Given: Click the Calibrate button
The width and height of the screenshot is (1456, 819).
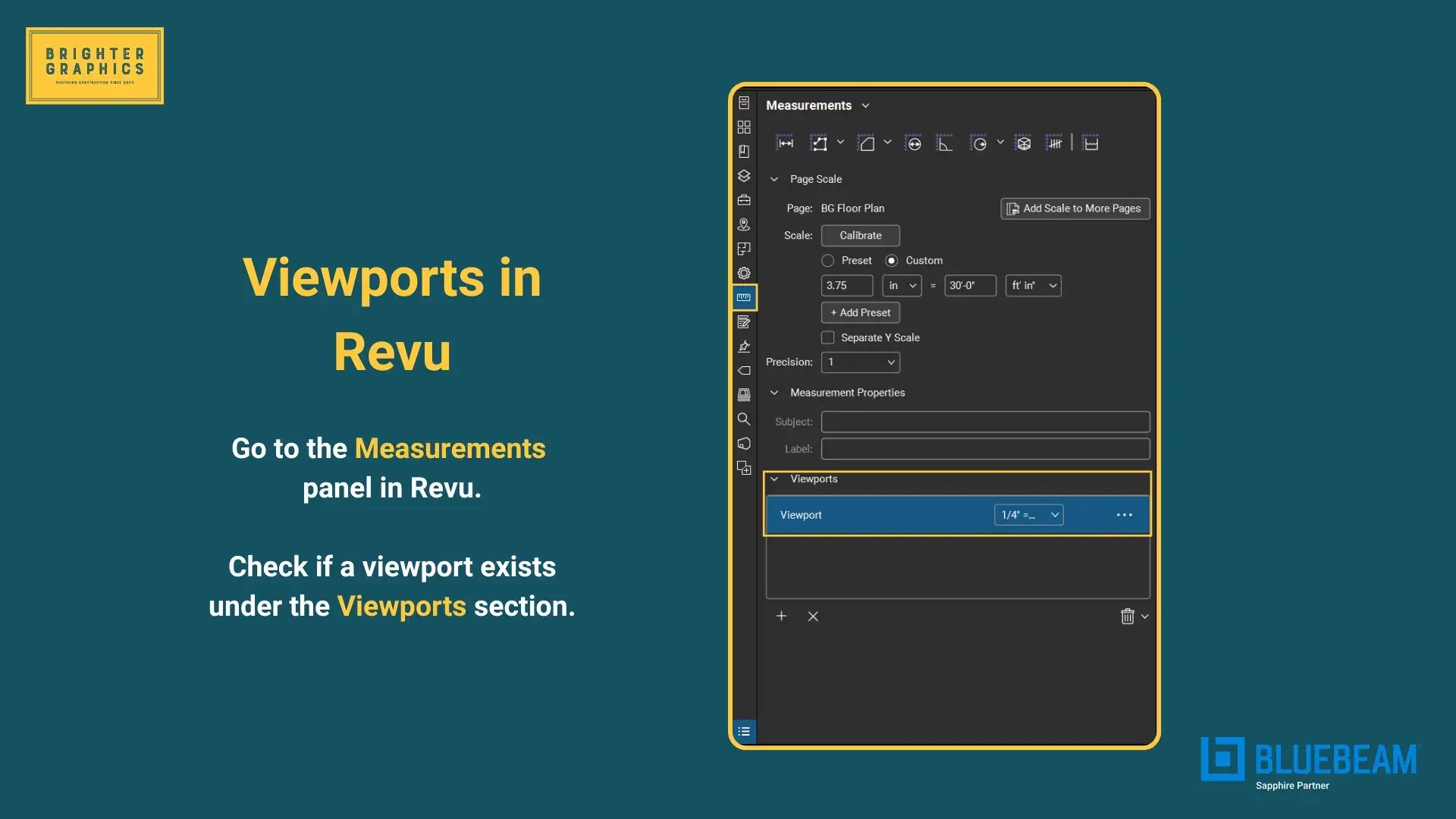Looking at the screenshot, I should tap(861, 236).
